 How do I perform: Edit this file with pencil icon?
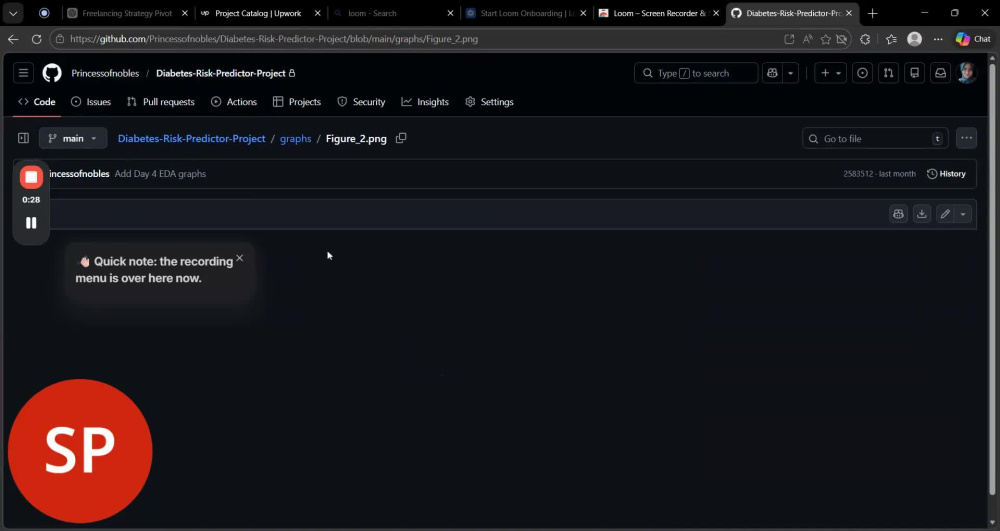tap(945, 214)
